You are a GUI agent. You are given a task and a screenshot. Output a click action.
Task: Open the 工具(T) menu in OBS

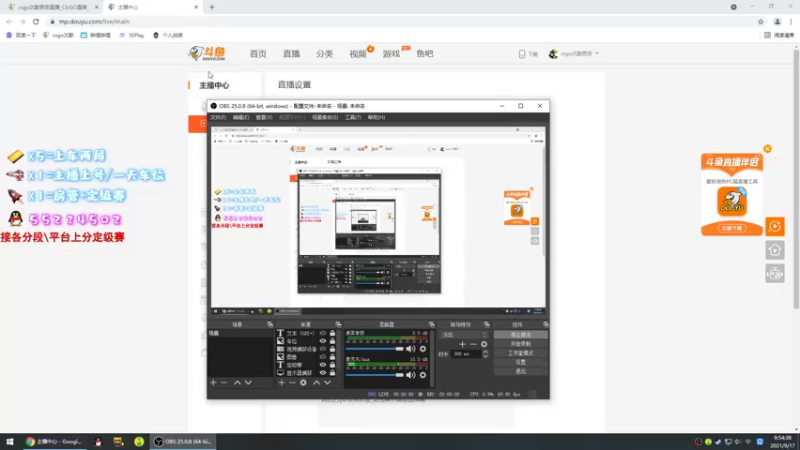click(x=353, y=117)
